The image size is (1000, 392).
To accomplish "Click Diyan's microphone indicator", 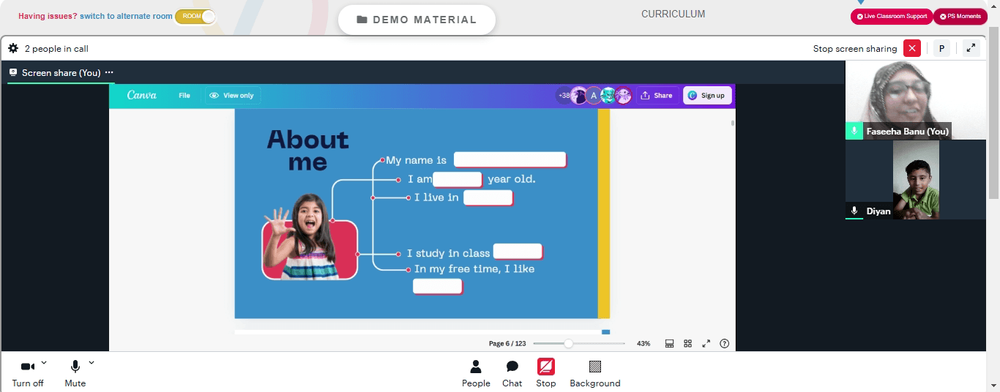I will (x=854, y=210).
